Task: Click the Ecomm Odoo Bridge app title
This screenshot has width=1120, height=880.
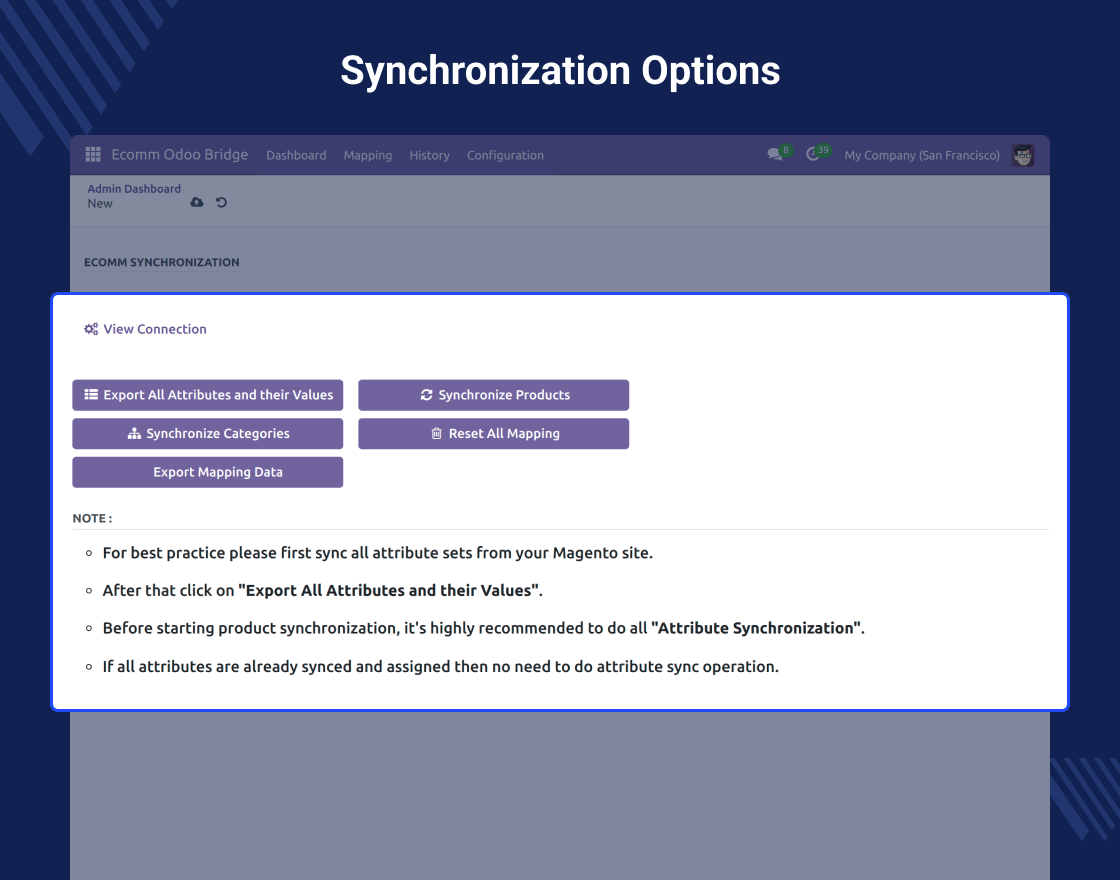Action: (x=180, y=154)
